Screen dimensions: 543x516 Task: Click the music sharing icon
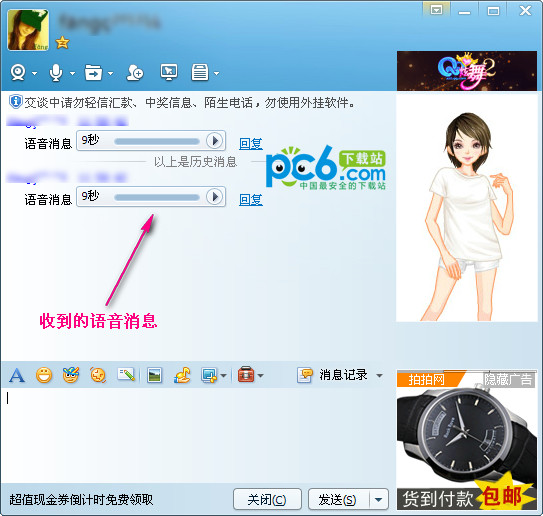pos(182,375)
